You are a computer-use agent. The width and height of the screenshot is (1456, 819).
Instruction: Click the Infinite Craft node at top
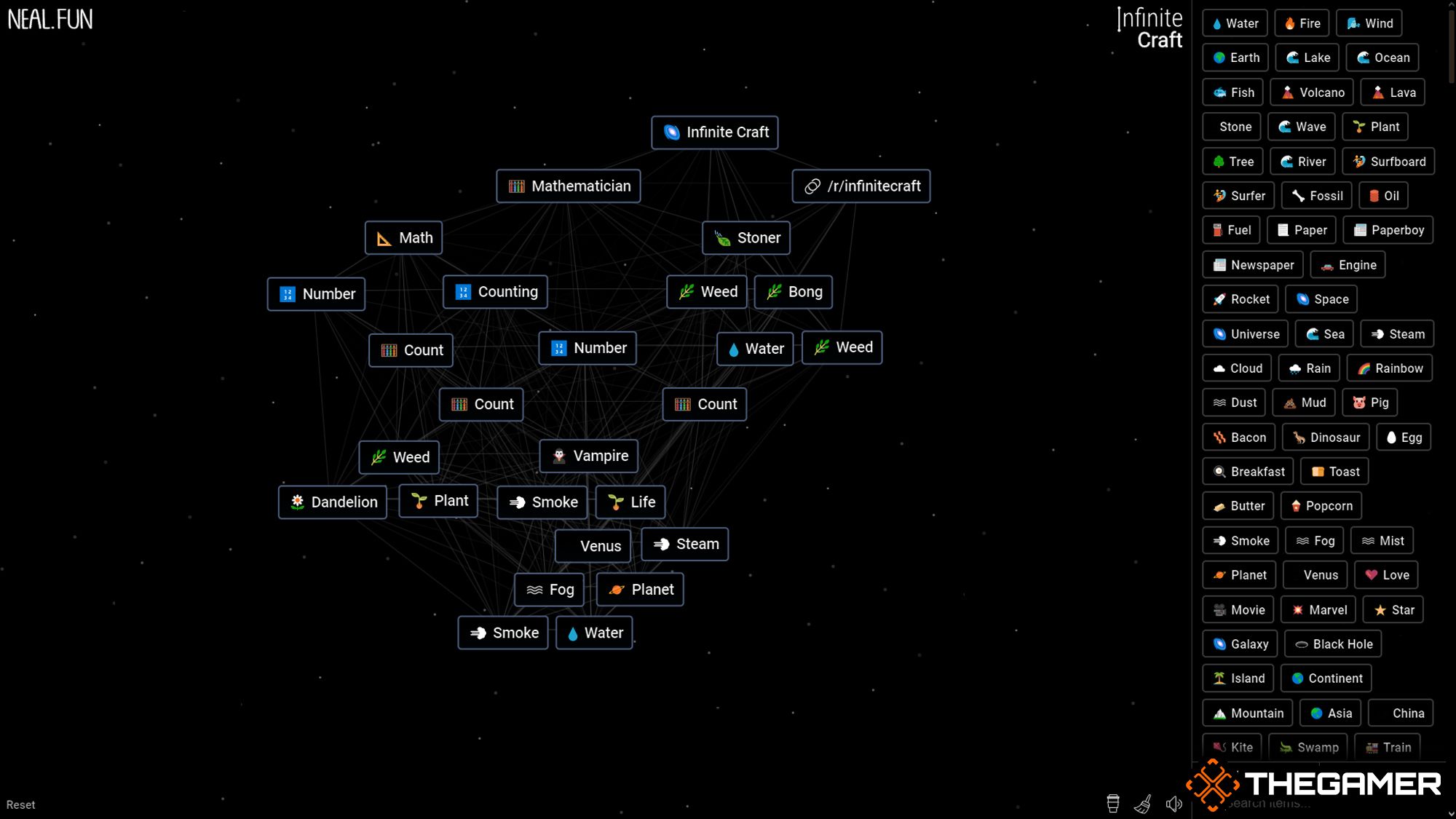(x=715, y=132)
